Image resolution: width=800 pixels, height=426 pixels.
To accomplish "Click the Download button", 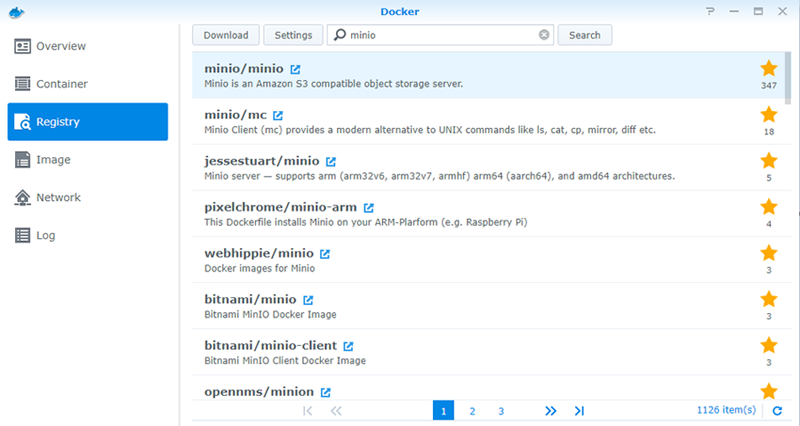I will click(226, 35).
